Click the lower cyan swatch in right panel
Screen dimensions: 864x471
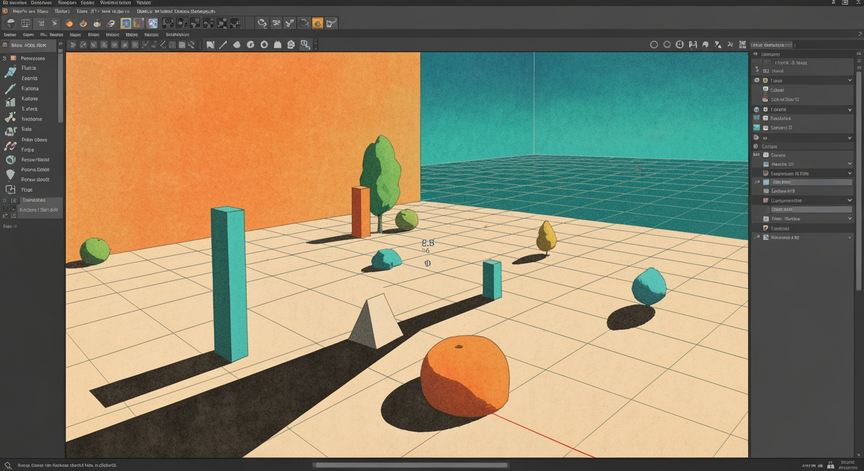tap(757, 128)
